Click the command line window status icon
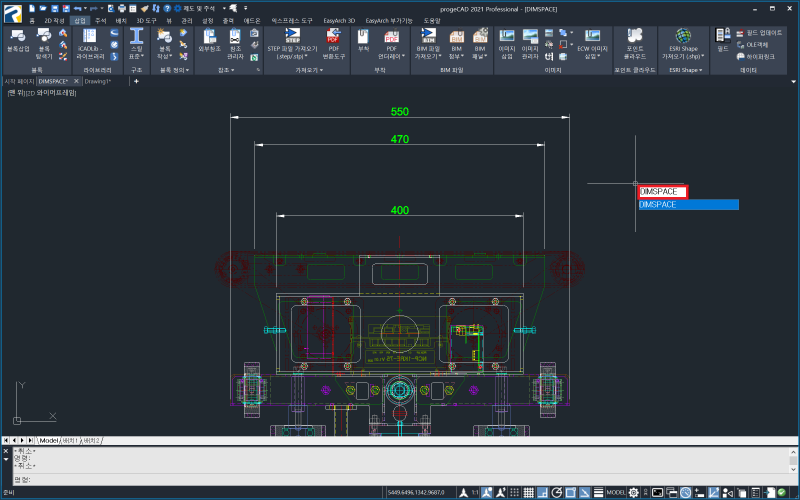The height and width of the screenshot is (500, 800). click(658, 492)
